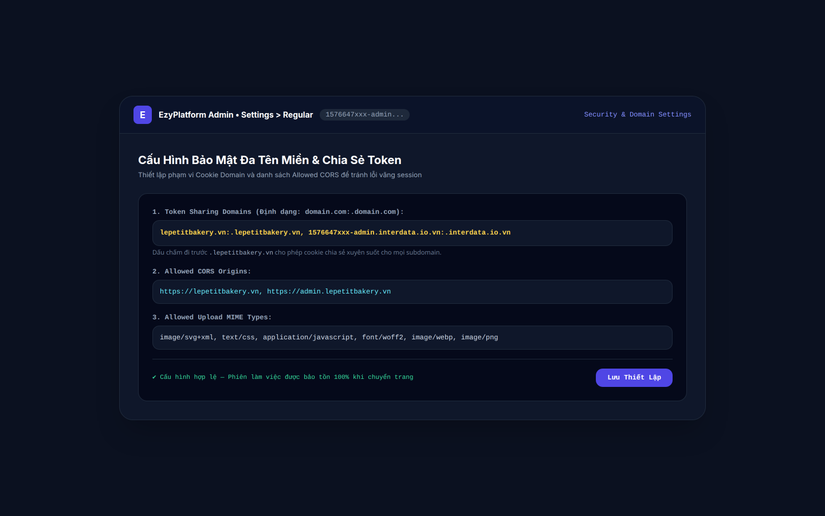Click the hint text mentioning .lepetitbakery.vn subdomain
This screenshot has width=825, height=516.
[297, 252]
